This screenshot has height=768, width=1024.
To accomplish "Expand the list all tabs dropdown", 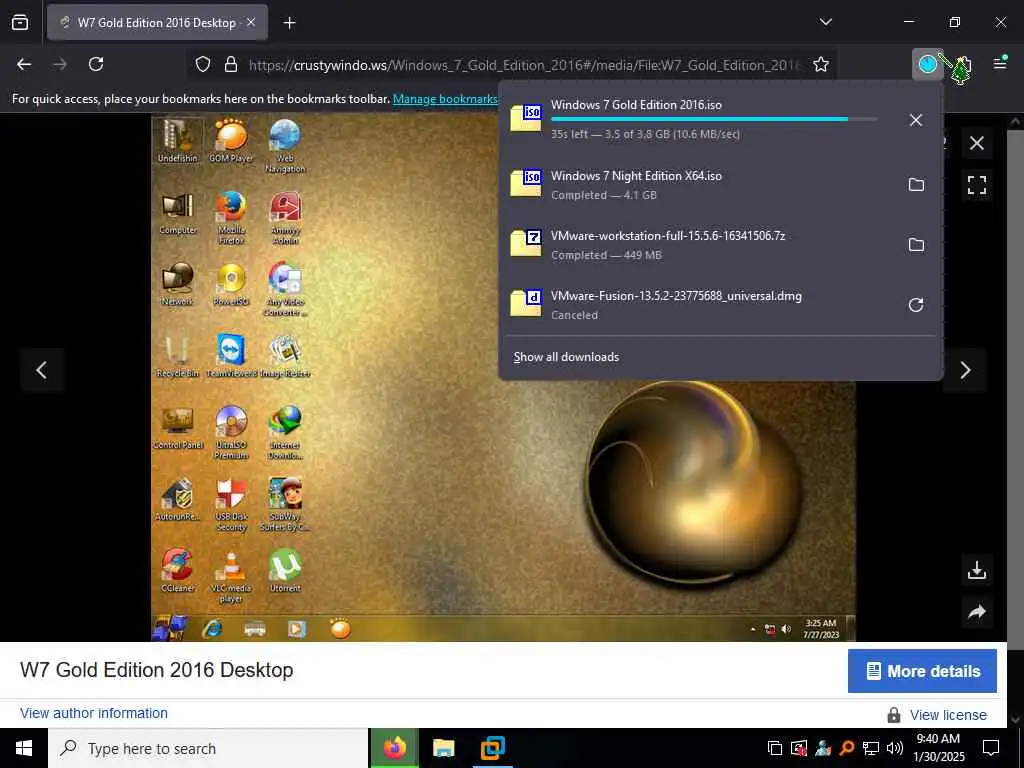I will (825, 22).
